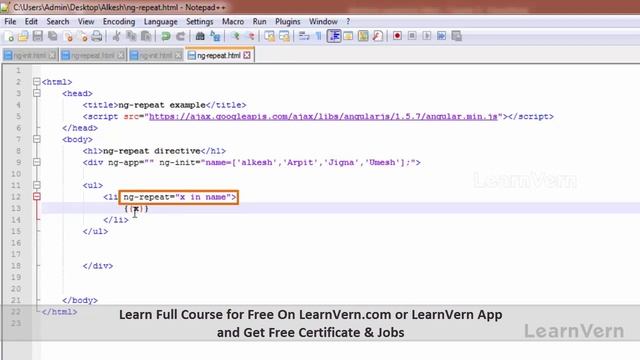Open the Language menu
The image size is (640, 360).
(x=160, y=22)
